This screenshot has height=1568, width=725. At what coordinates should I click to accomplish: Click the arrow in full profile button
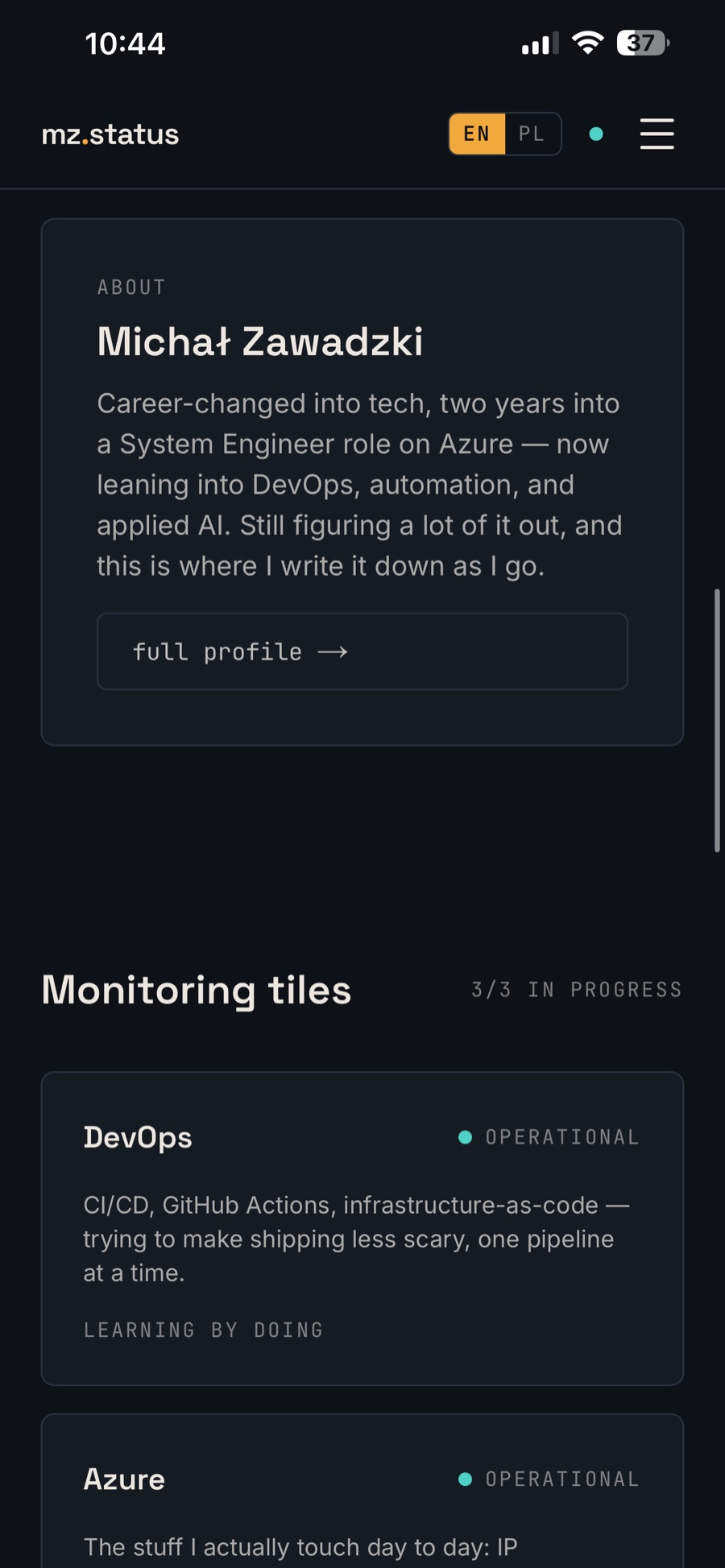[333, 652]
